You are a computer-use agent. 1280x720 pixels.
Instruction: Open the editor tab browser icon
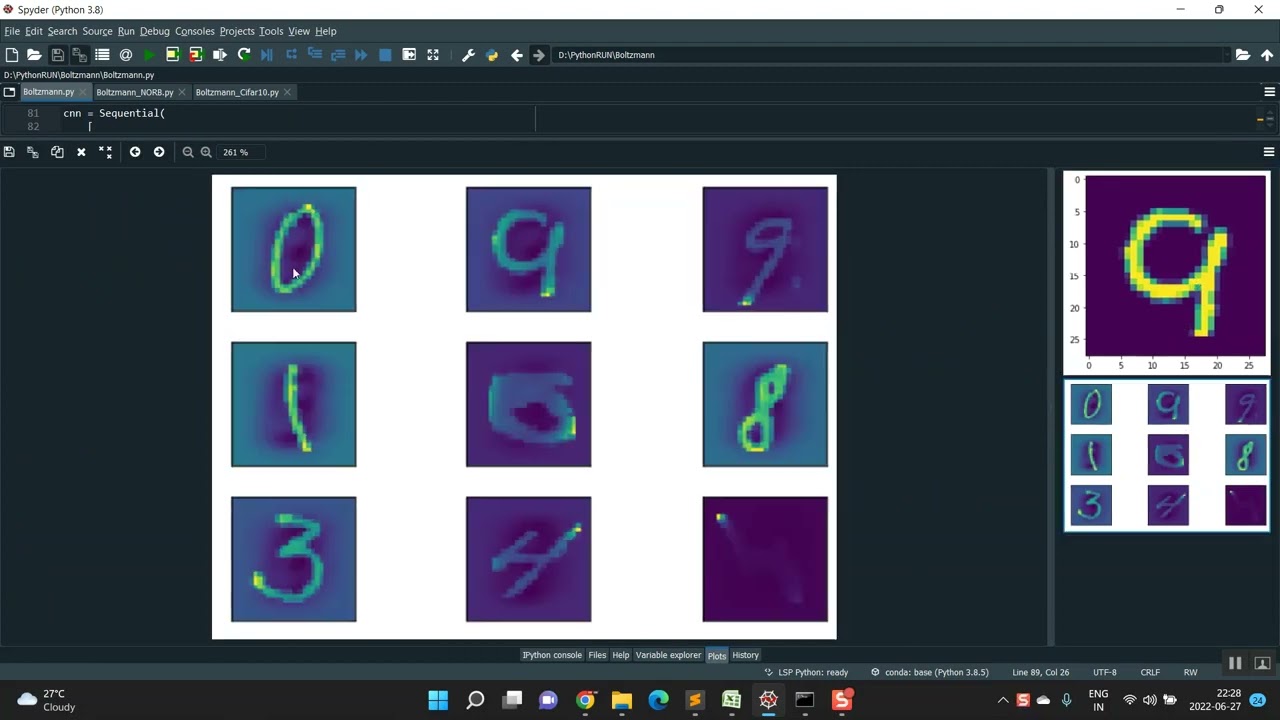pos(9,92)
